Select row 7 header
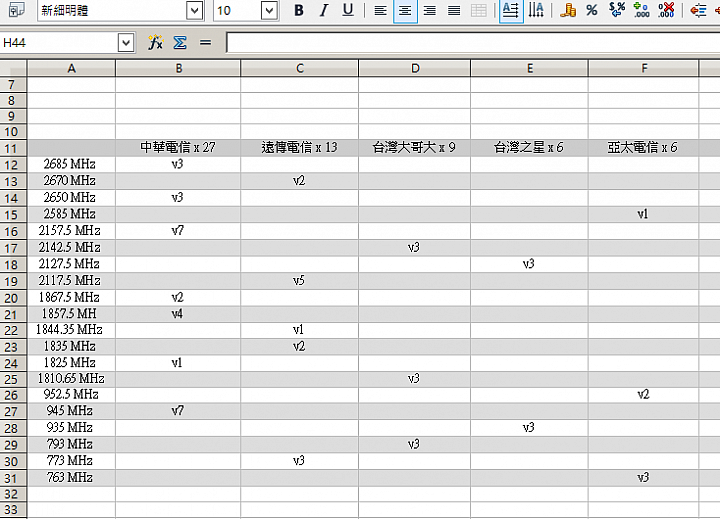This screenshot has width=720, height=519. click(13, 85)
